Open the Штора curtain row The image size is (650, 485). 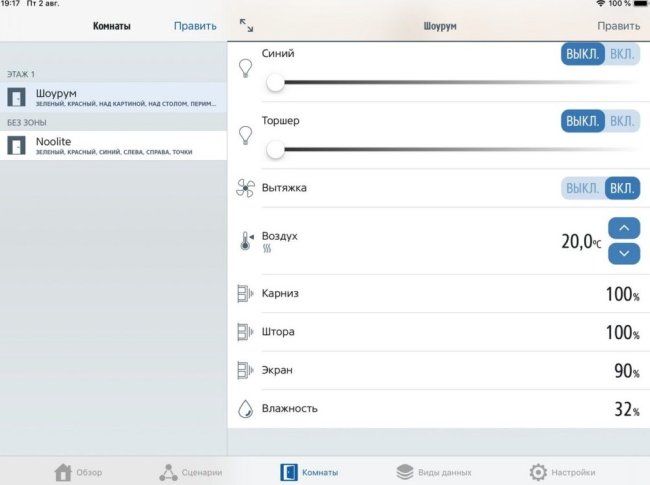pyautogui.click(x=438, y=332)
